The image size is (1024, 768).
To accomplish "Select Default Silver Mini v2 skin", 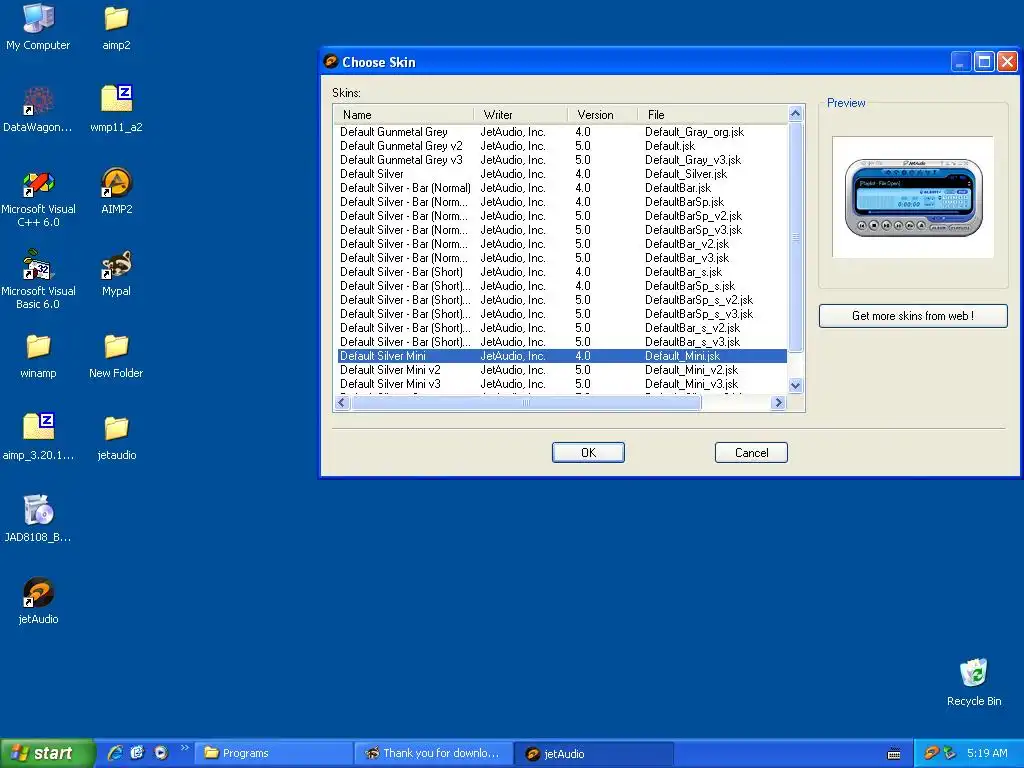I will tap(562, 370).
